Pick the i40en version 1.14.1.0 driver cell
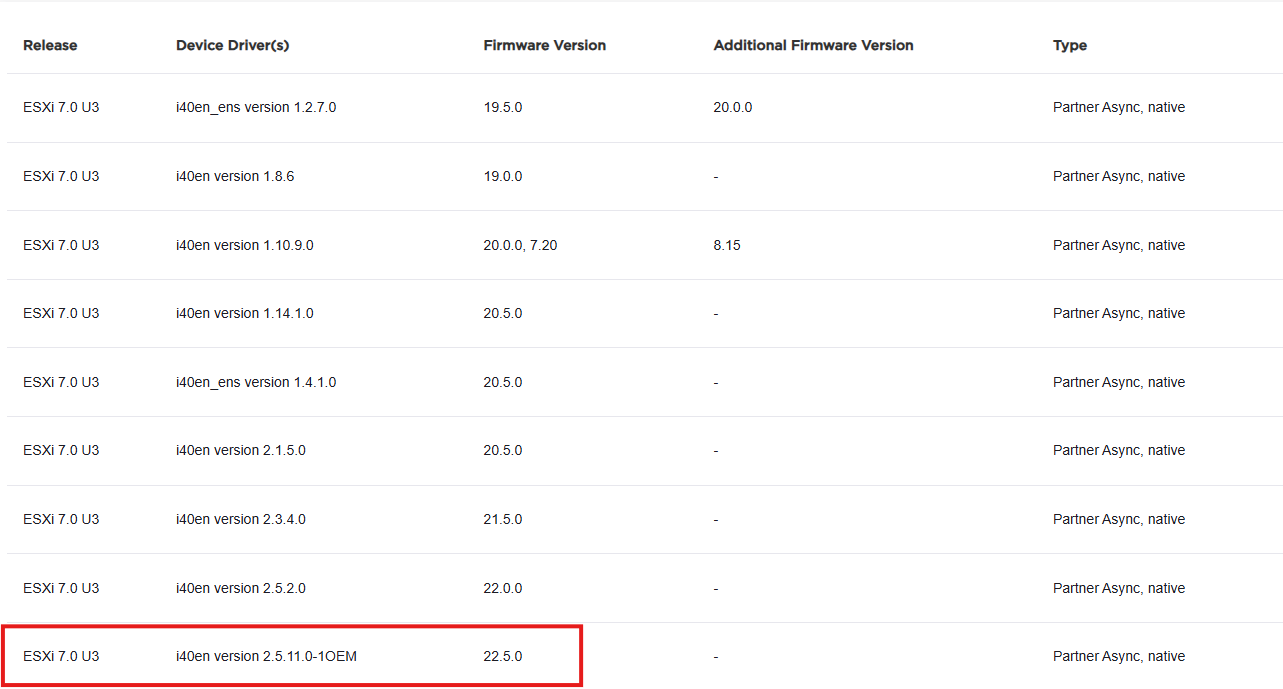The image size is (1283, 689). pos(245,313)
